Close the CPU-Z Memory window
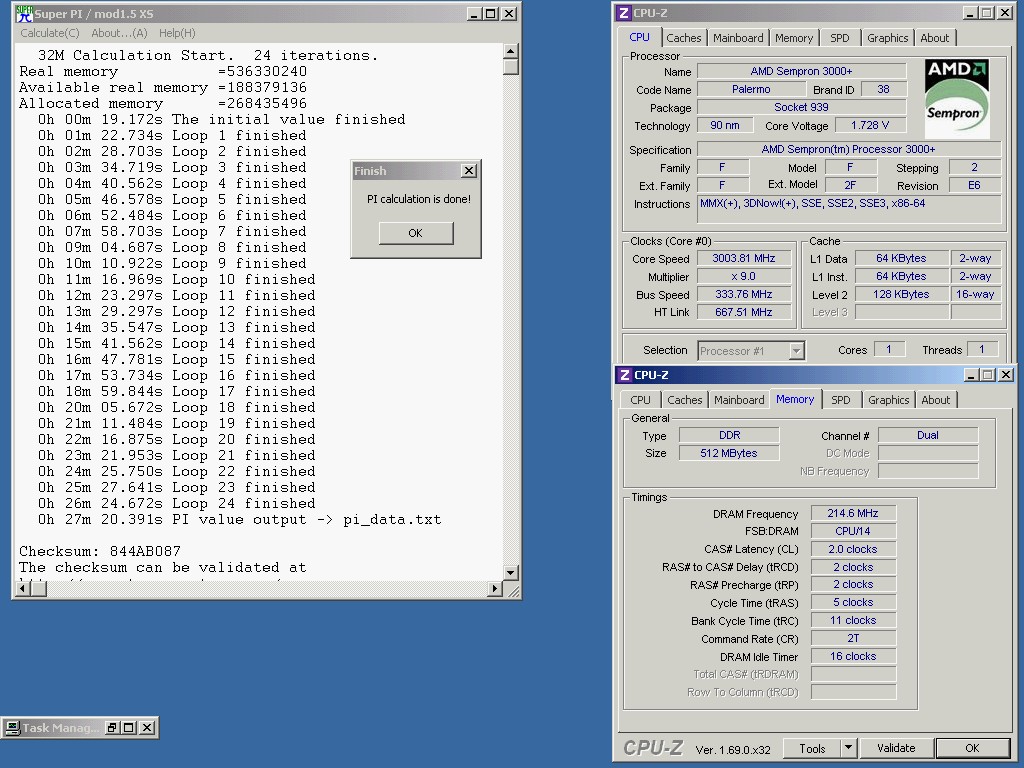The height and width of the screenshot is (768, 1024). [1006, 374]
